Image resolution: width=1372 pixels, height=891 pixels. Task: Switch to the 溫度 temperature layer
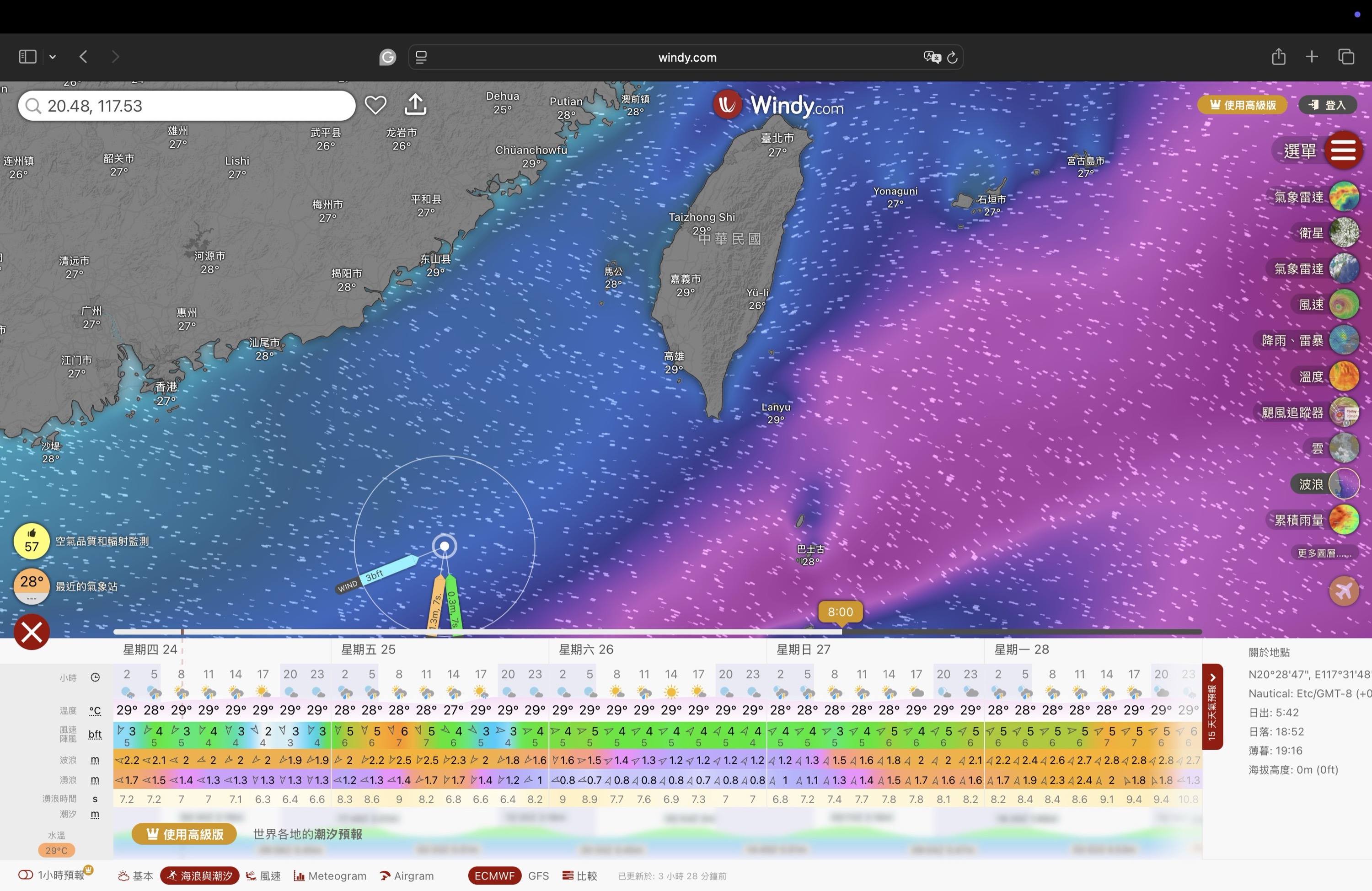click(1344, 376)
